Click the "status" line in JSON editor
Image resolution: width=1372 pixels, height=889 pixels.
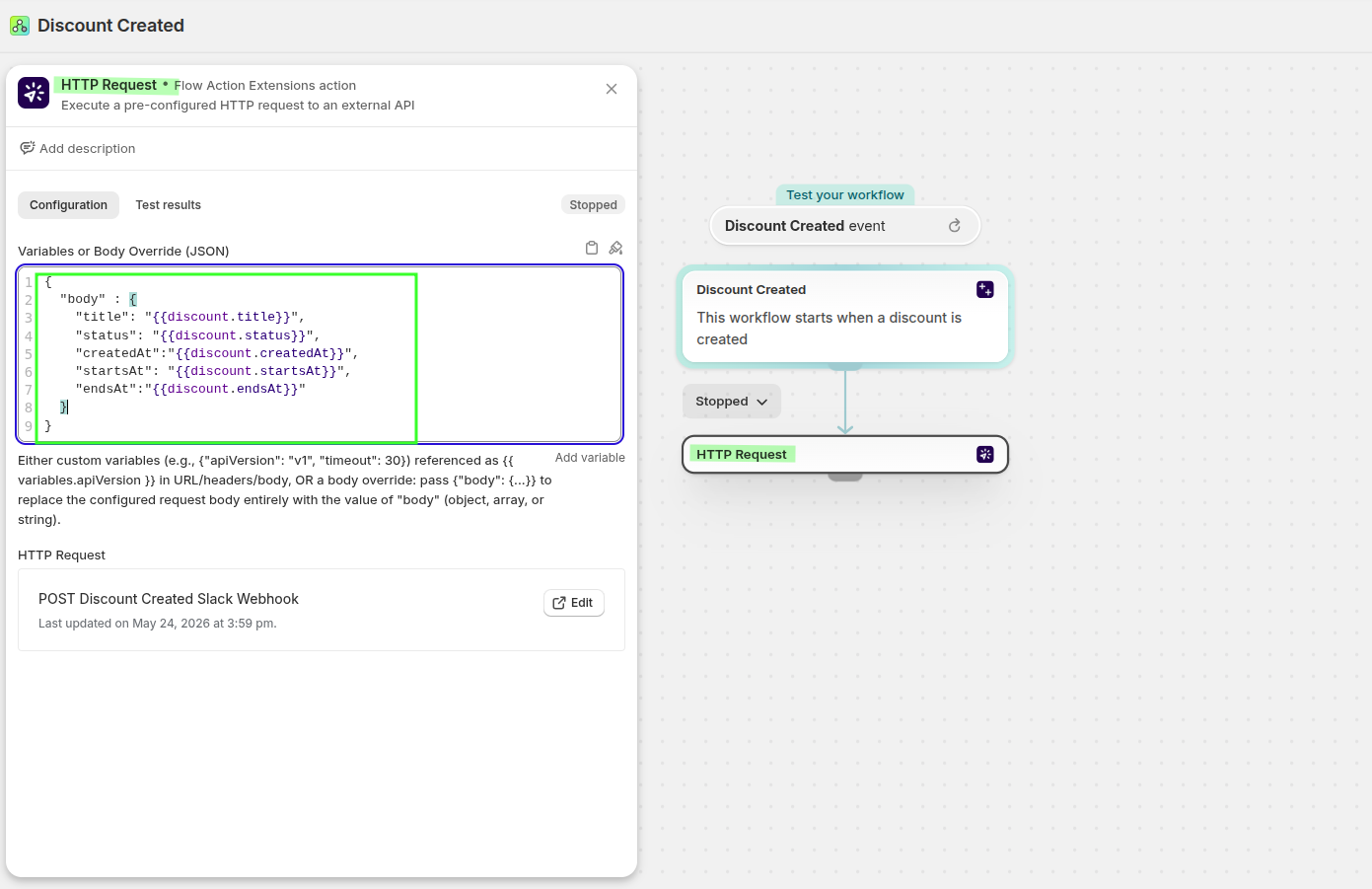[198, 335]
